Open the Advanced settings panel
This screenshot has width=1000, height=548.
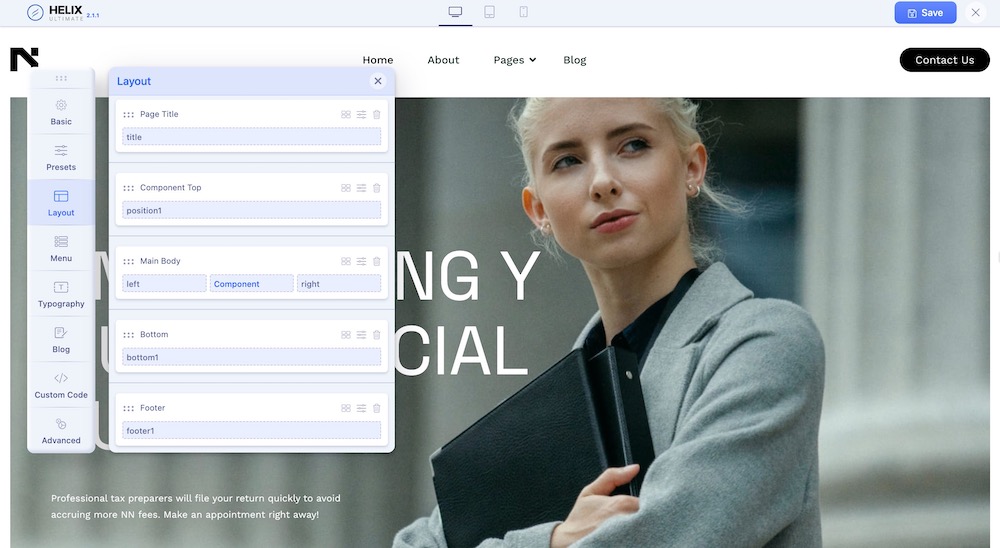(x=61, y=431)
